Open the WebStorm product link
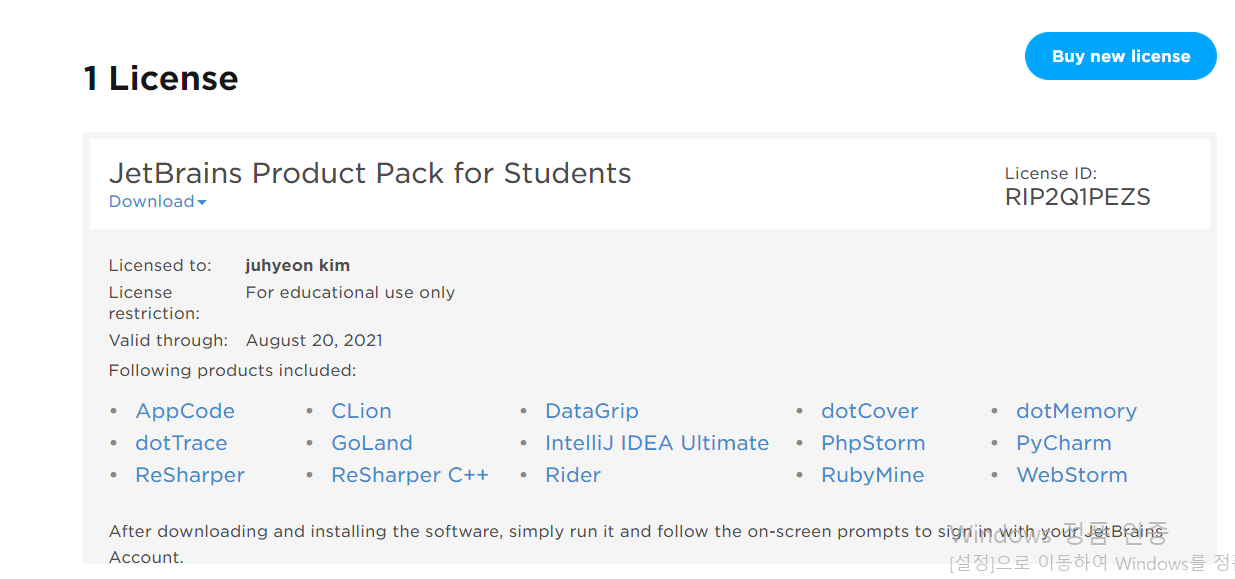Image resolution: width=1235 pixels, height=579 pixels. (x=1071, y=475)
